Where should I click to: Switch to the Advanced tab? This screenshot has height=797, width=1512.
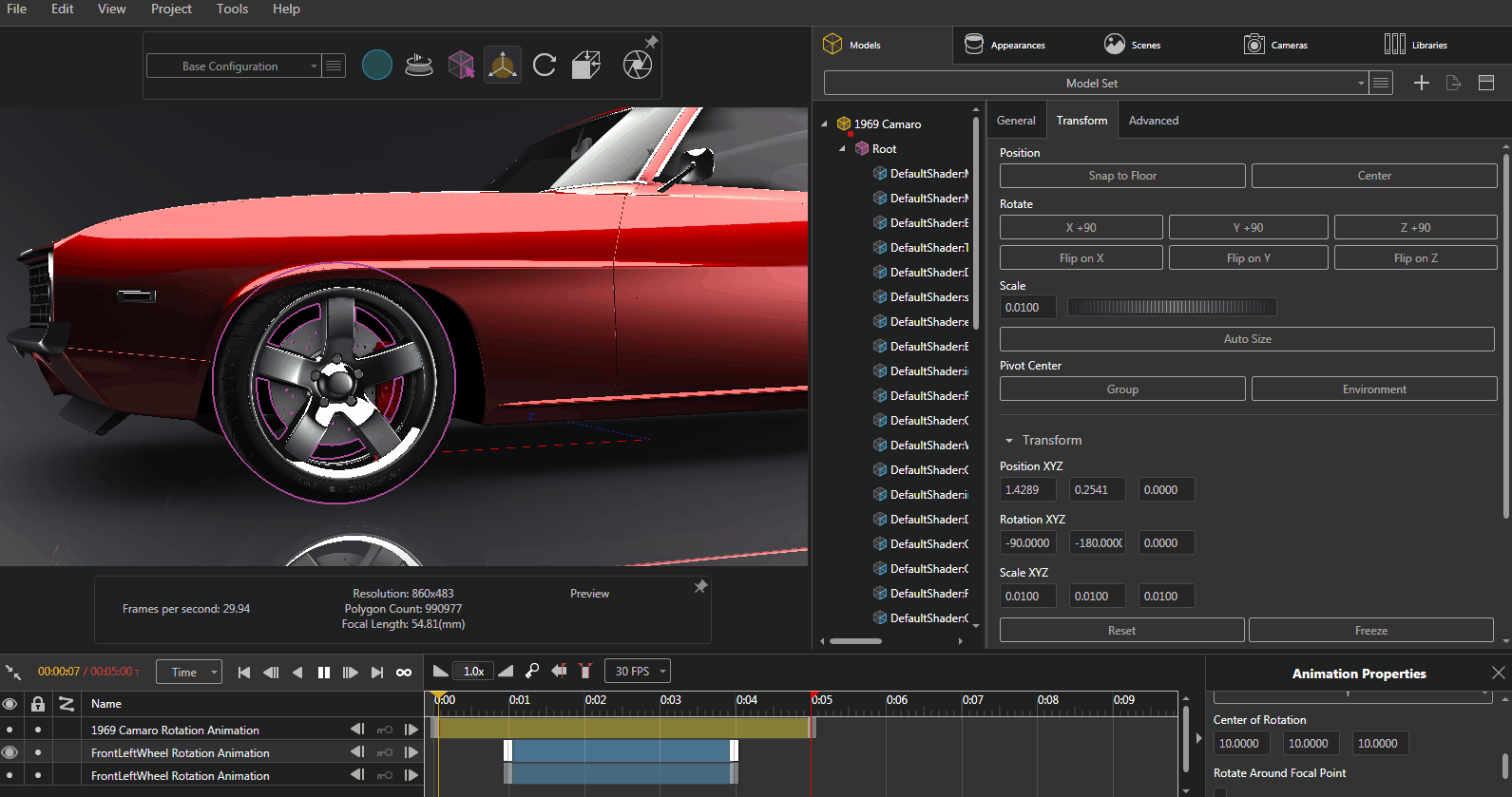click(x=1153, y=121)
